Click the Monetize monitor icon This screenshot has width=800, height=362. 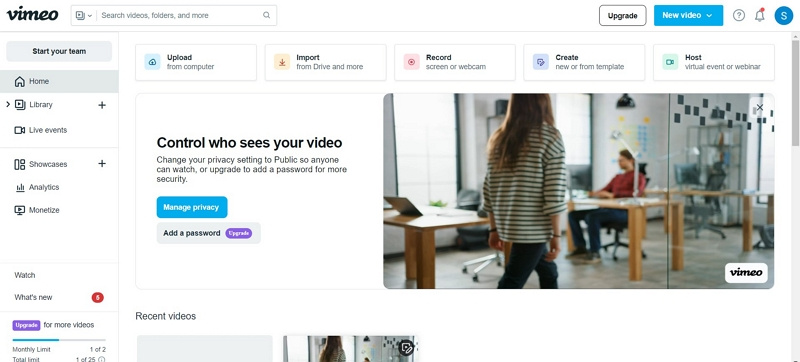pos(19,210)
